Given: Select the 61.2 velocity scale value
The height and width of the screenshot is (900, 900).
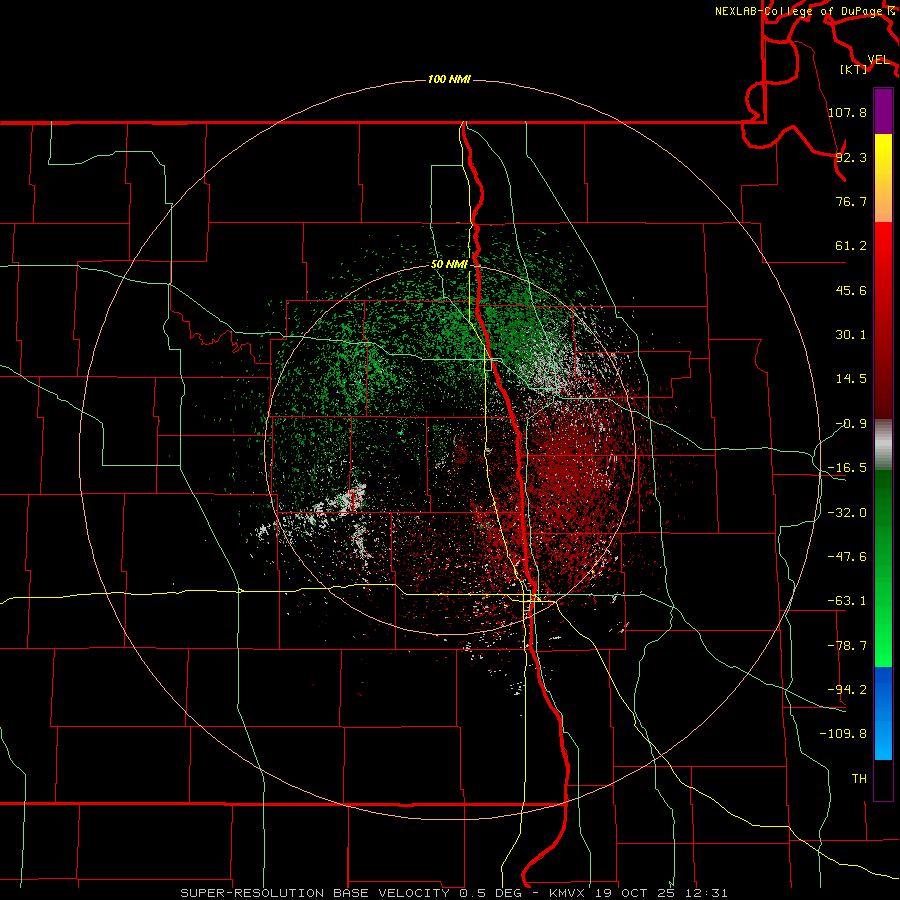Looking at the screenshot, I should point(851,246).
